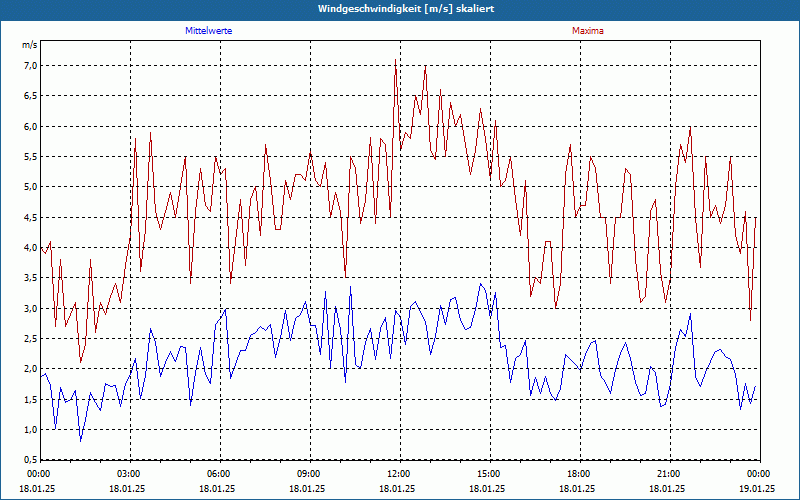Click the '0,5' y-axis value
Screen dimensions: 800x500
click(31, 459)
